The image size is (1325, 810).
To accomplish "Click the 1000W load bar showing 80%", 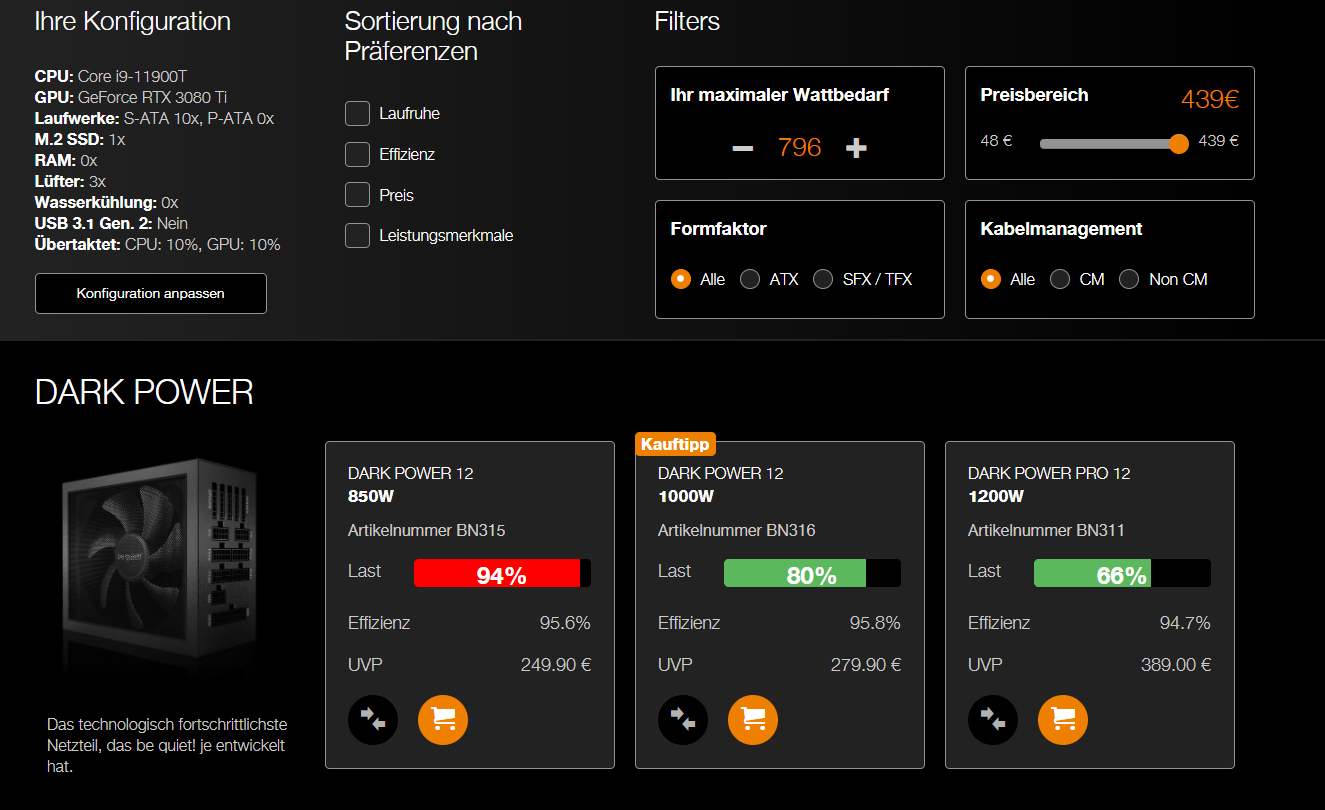I will (812, 573).
